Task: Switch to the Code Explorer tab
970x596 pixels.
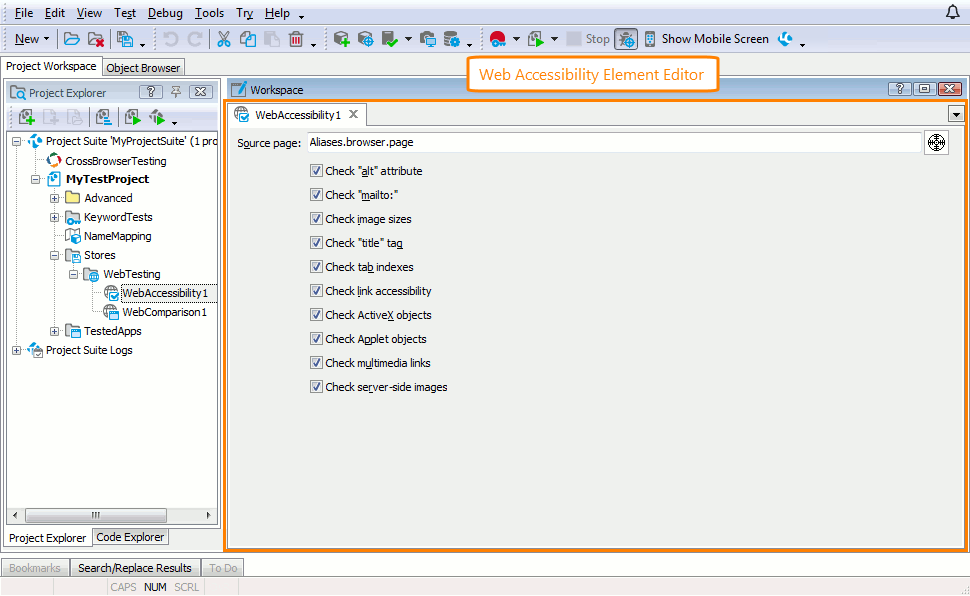Action: pos(130,537)
